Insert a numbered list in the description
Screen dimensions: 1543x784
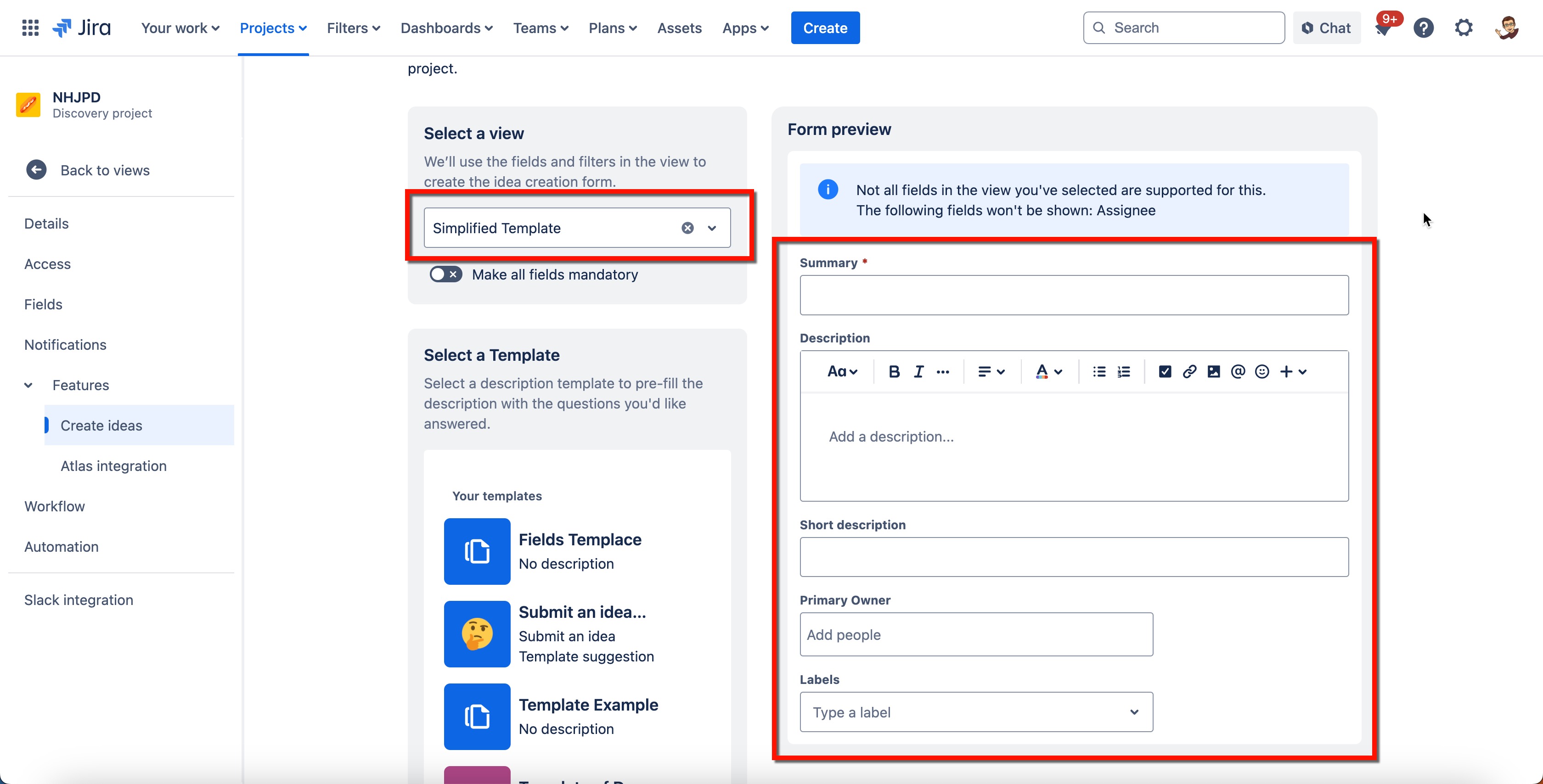pyautogui.click(x=1124, y=371)
